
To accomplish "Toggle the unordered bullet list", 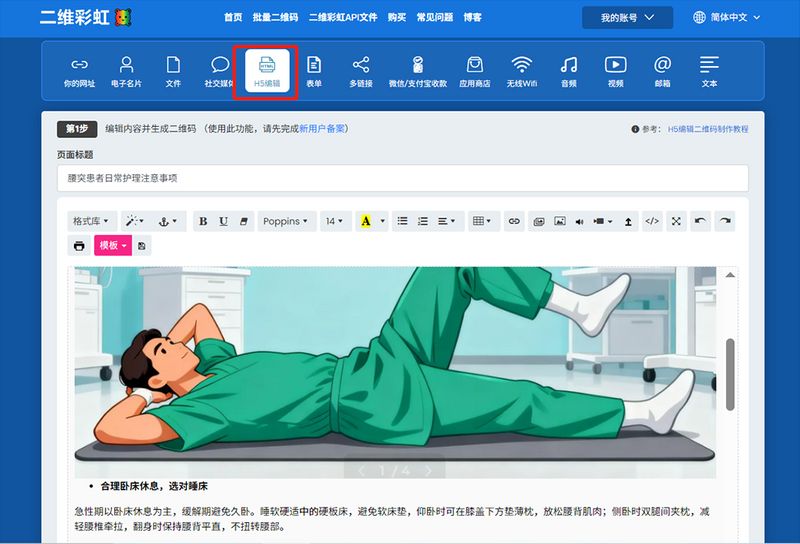I will 402,221.
